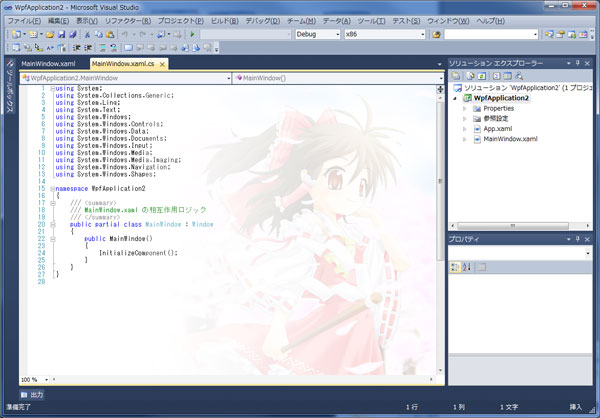Click View Code icon in Solution Explorer
The width and height of the screenshot is (600, 418).
coord(496,76)
